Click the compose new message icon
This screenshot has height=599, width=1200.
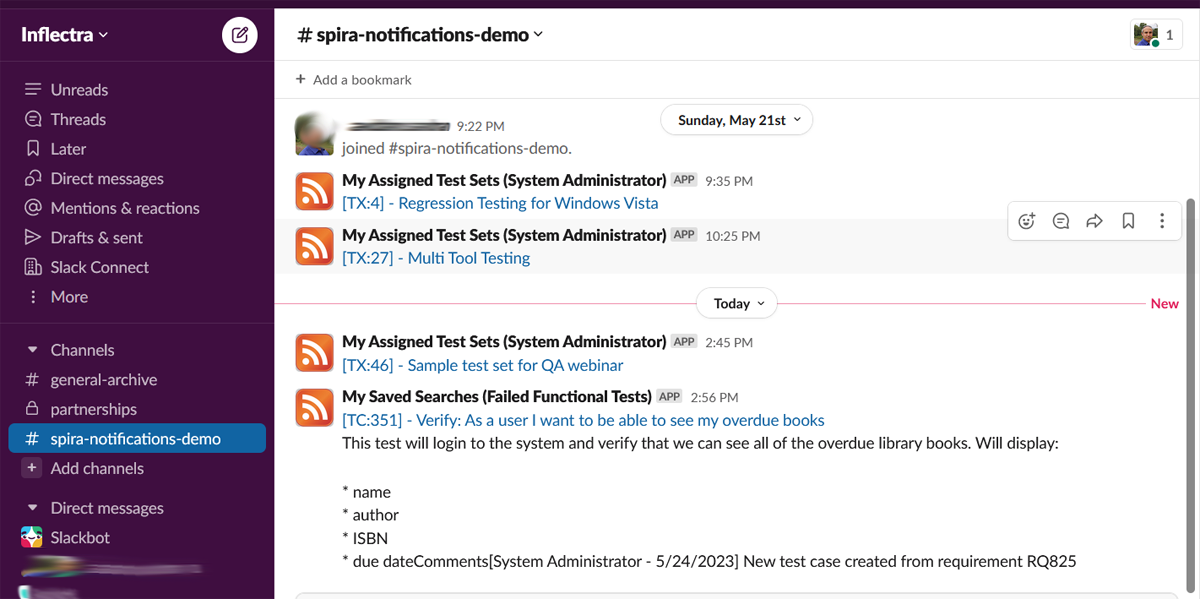[x=239, y=35]
